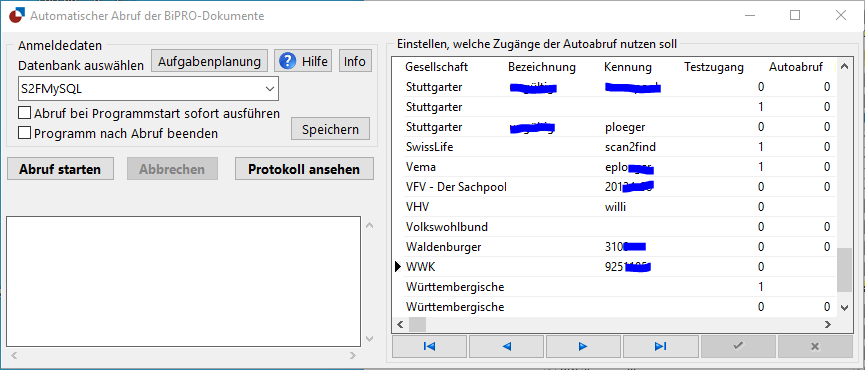Image resolution: width=865 pixels, height=370 pixels.
Task: Go to previous record arrow
Action: tap(506, 346)
